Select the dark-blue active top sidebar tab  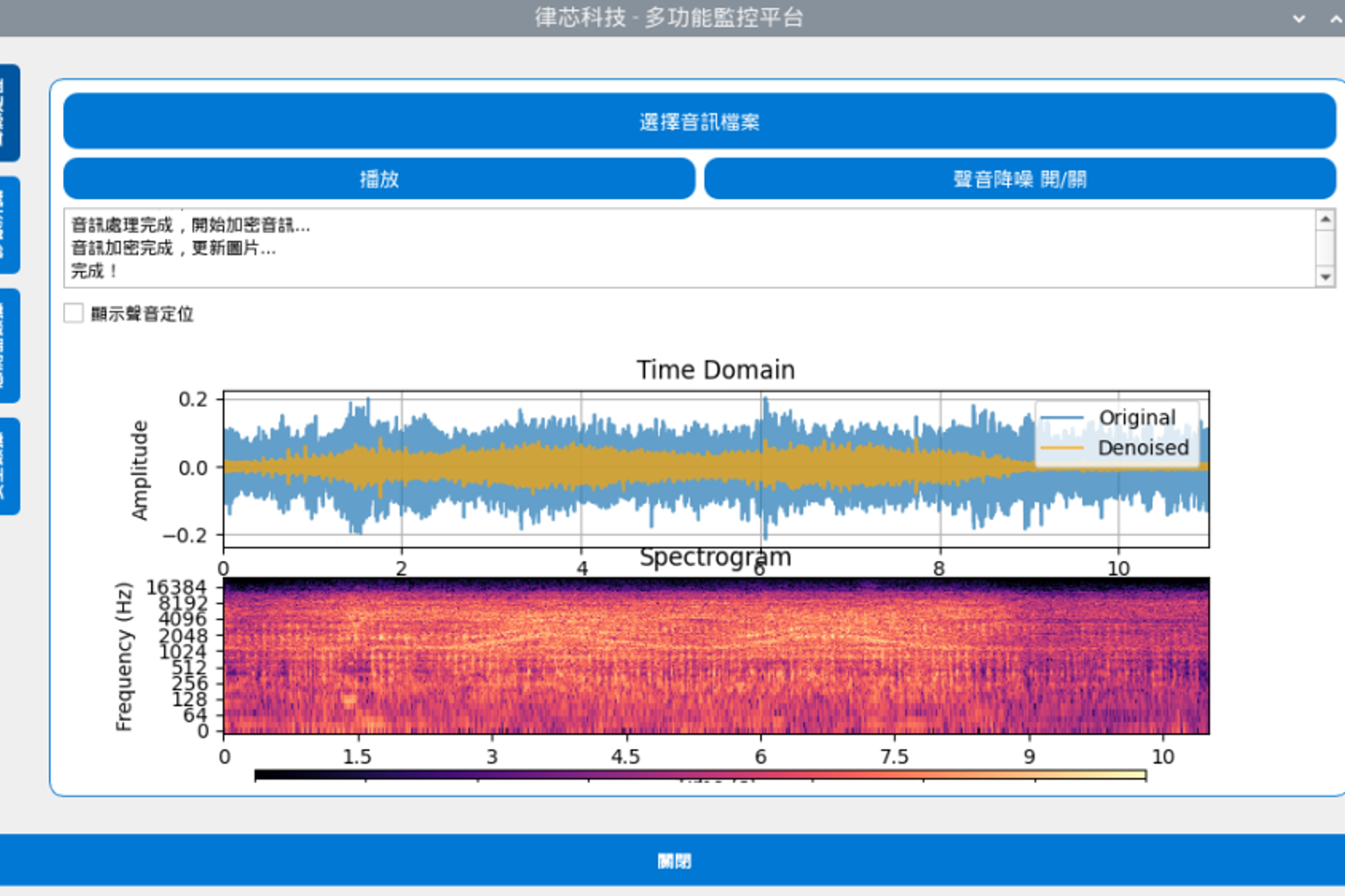8,113
